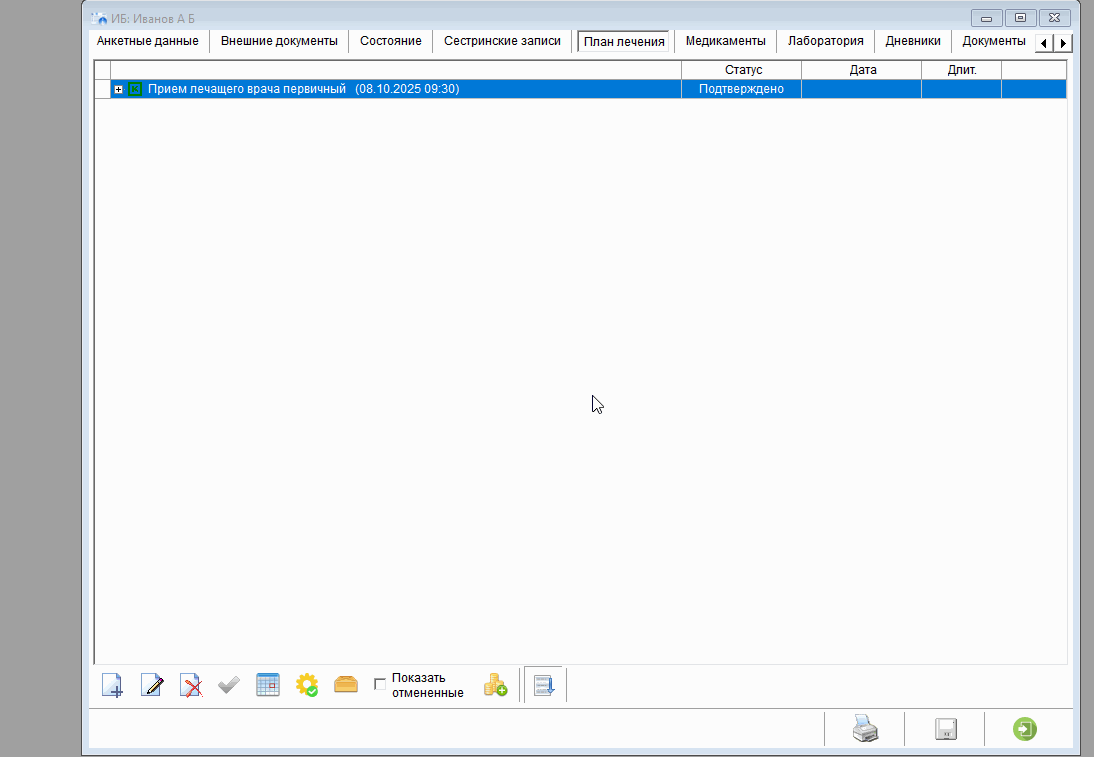The height and width of the screenshot is (757, 1094).
Task: Click the gear with green check icon
Action: (307, 686)
